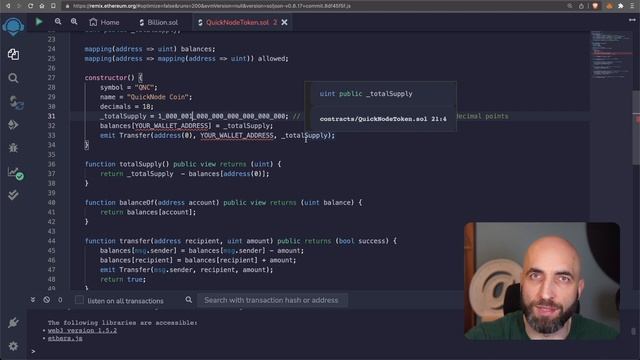
Task: Bookmark this page icon in browser
Action: coord(53,6)
